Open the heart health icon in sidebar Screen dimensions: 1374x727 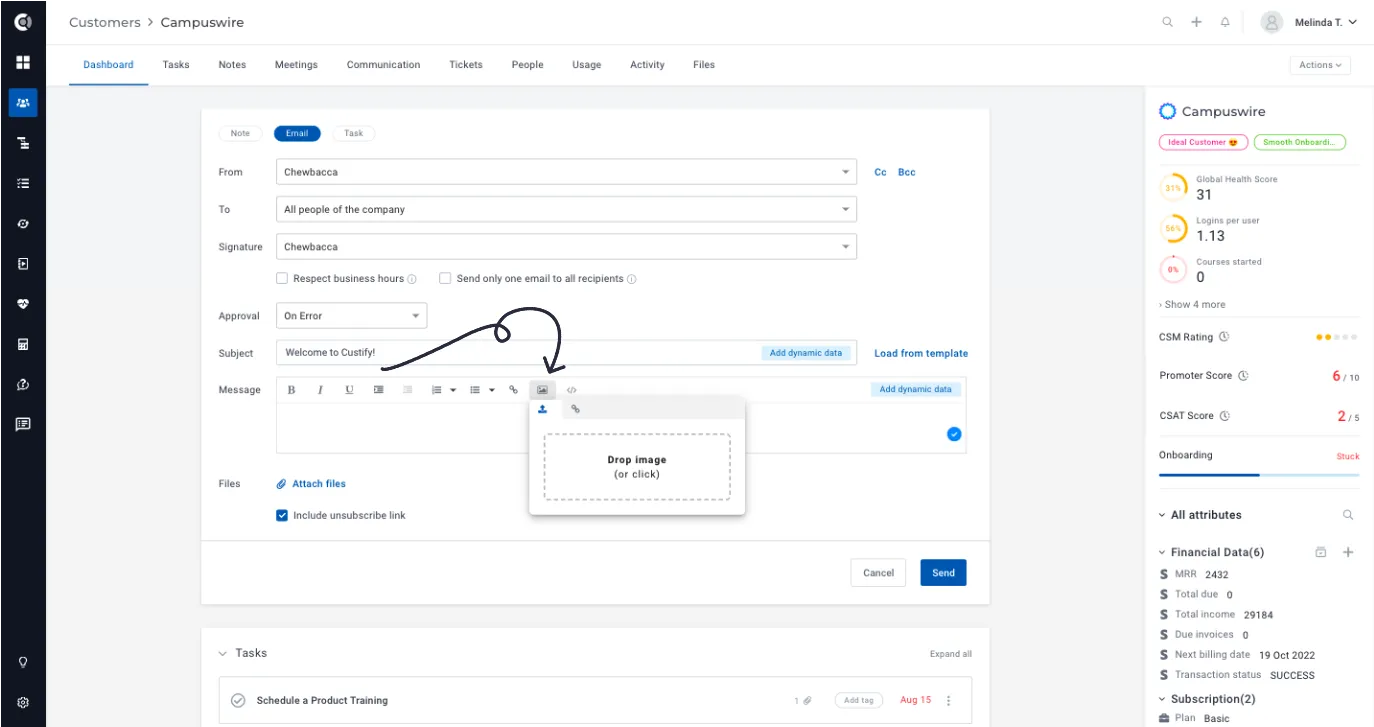point(23,304)
